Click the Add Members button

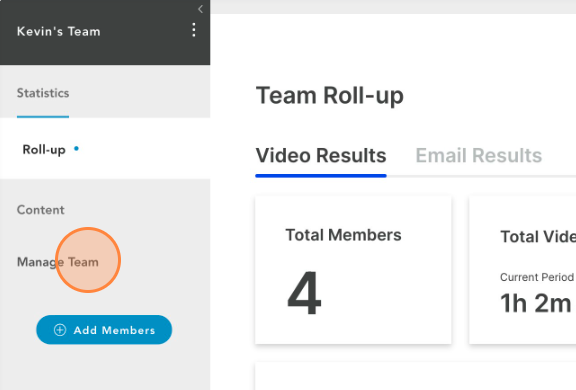pos(104,330)
